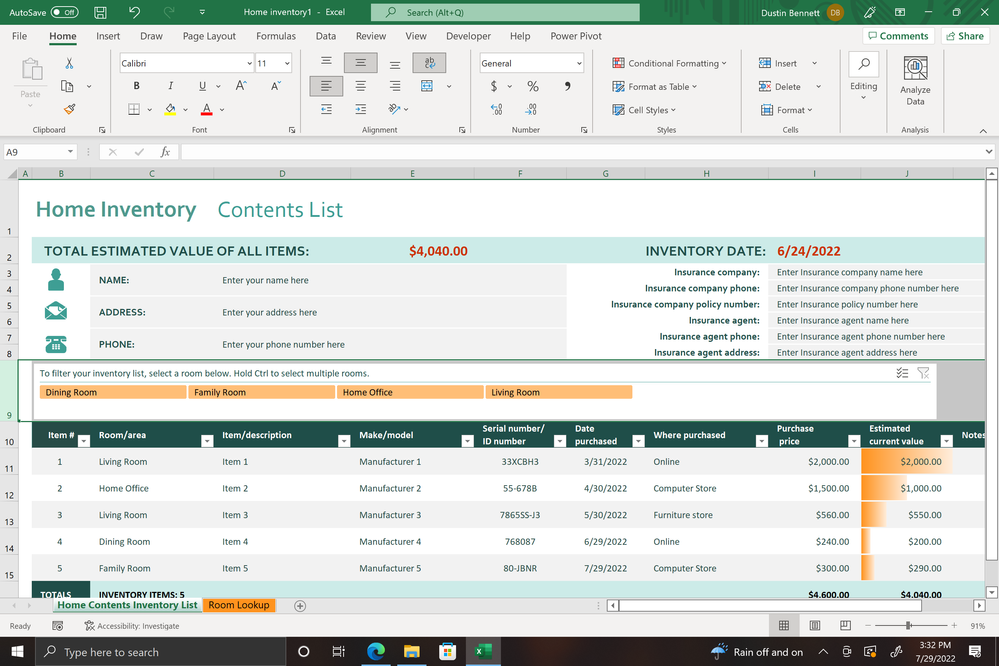Click the Format Painter brush icon
Viewport: 999px width, 666px height.
(69, 109)
